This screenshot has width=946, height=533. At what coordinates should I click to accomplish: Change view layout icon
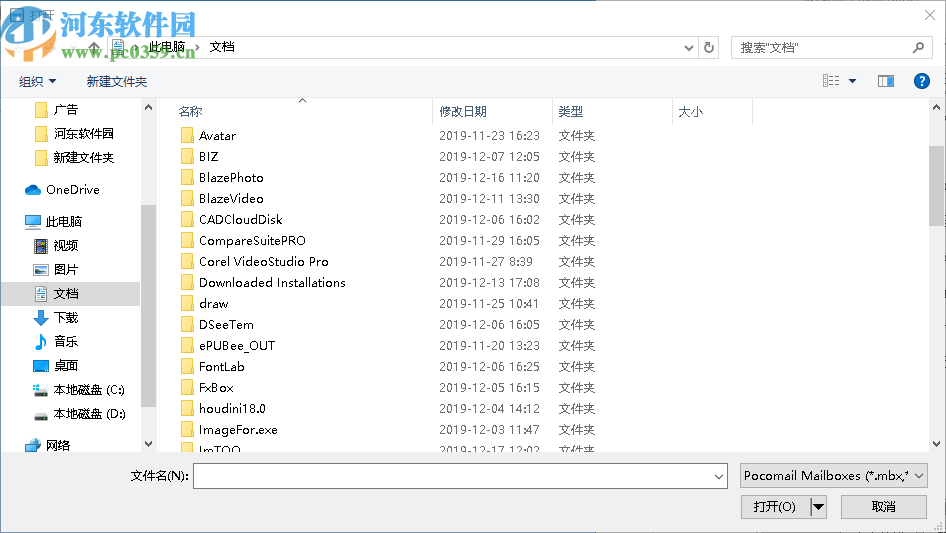pos(831,81)
